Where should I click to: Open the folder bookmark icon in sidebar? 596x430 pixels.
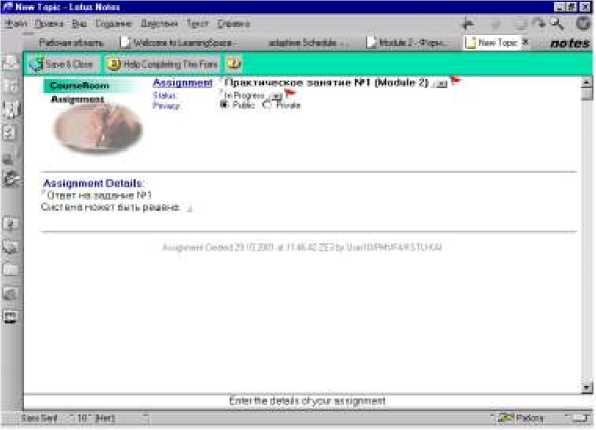[10, 270]
